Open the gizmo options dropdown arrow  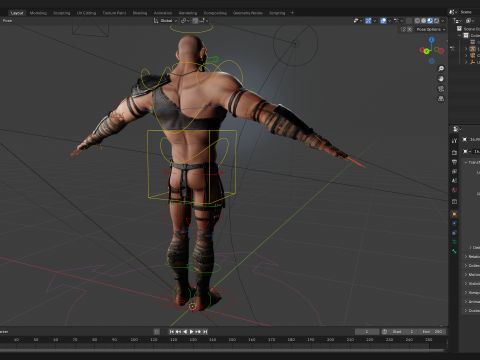click(374, 21)
